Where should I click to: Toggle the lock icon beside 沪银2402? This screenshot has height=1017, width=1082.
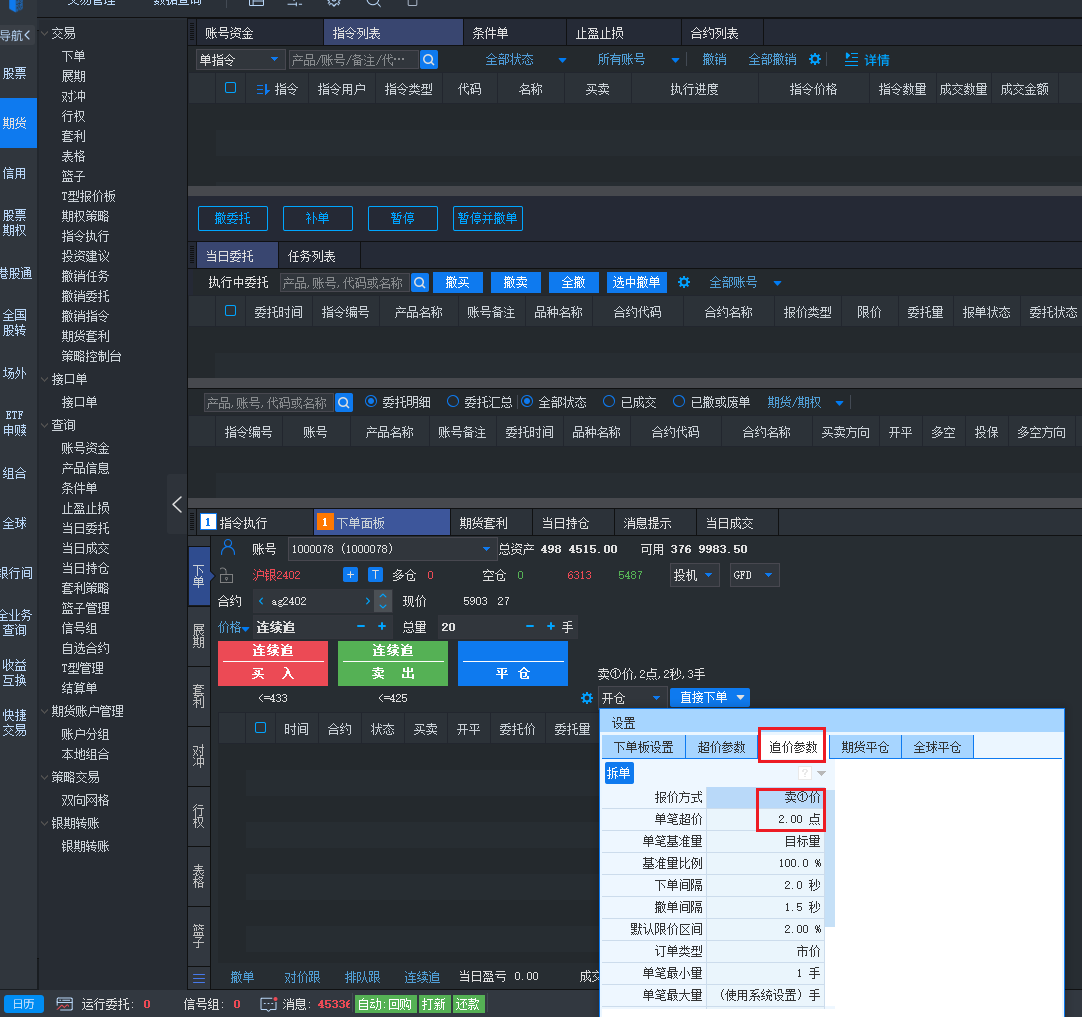[226, 575]
